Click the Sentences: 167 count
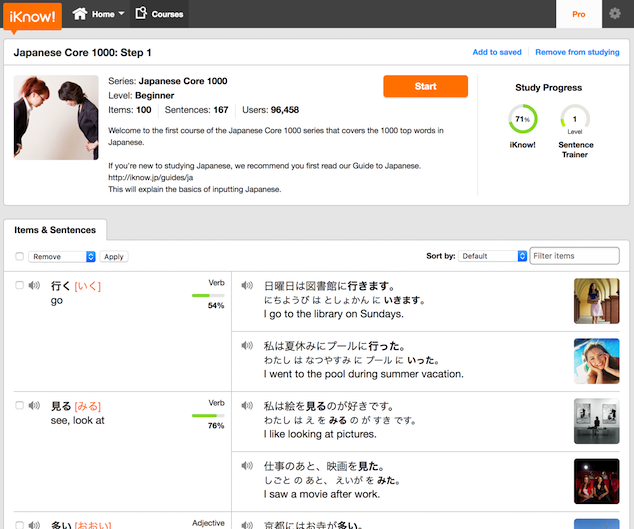 pos(197,110)
